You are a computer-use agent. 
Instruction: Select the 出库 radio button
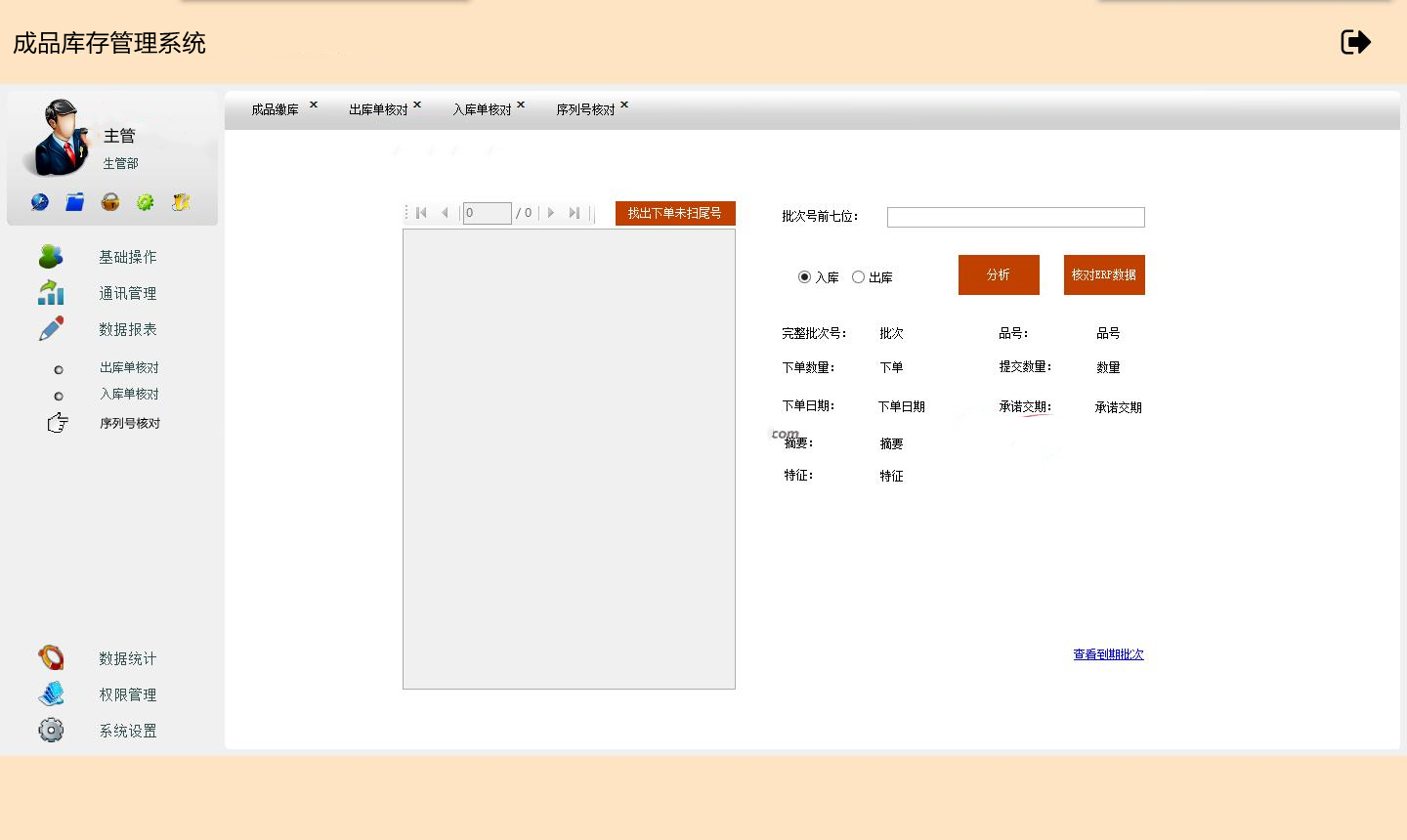858,277
